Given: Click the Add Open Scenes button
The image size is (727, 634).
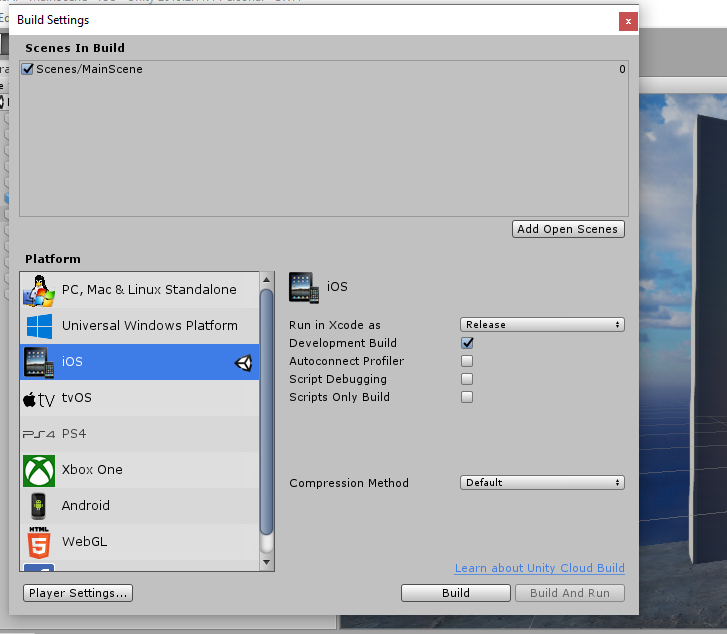Looking at the screenshot, I should [568, 229].
